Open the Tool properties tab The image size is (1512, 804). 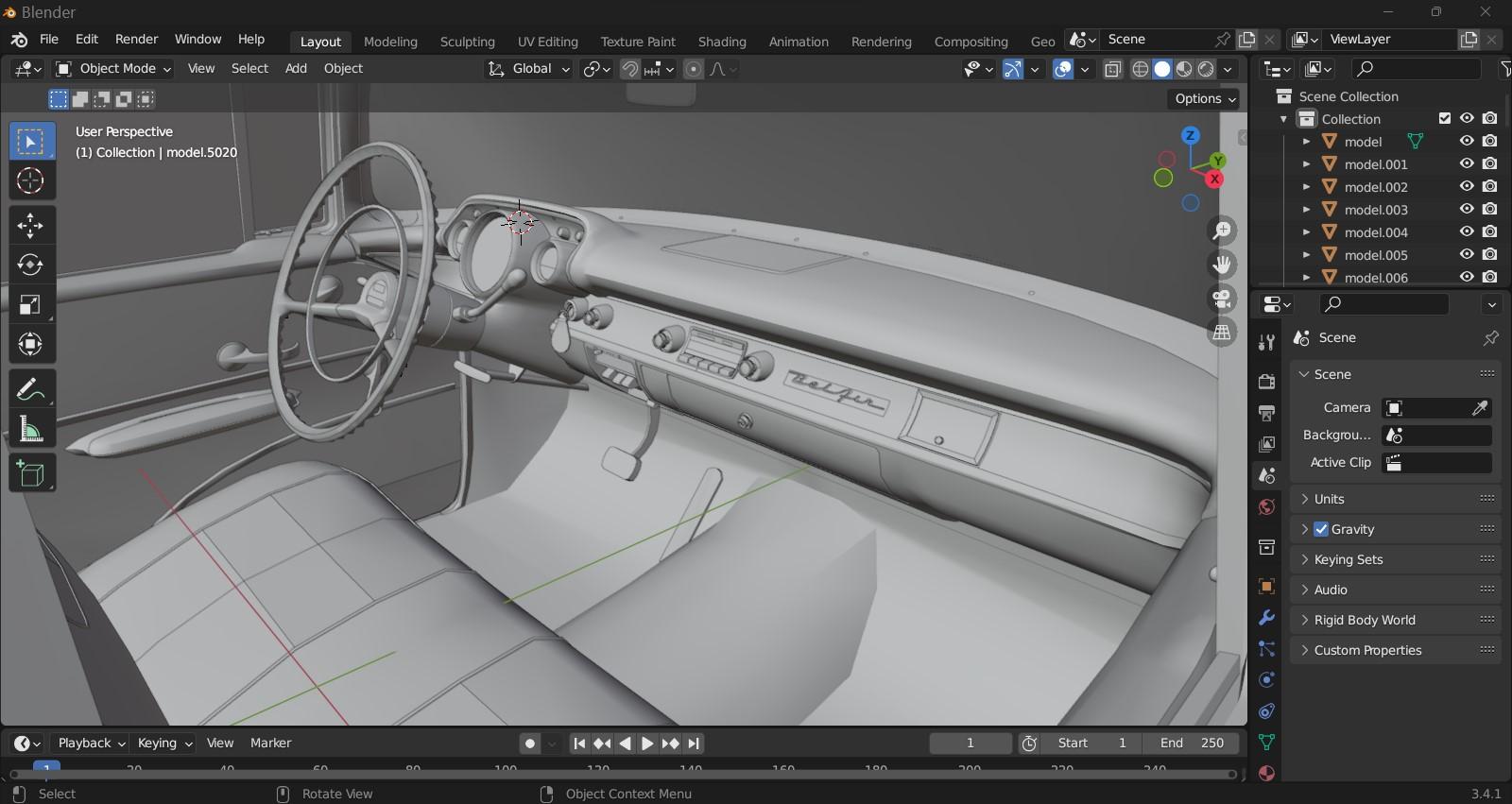coord(1267,343)
